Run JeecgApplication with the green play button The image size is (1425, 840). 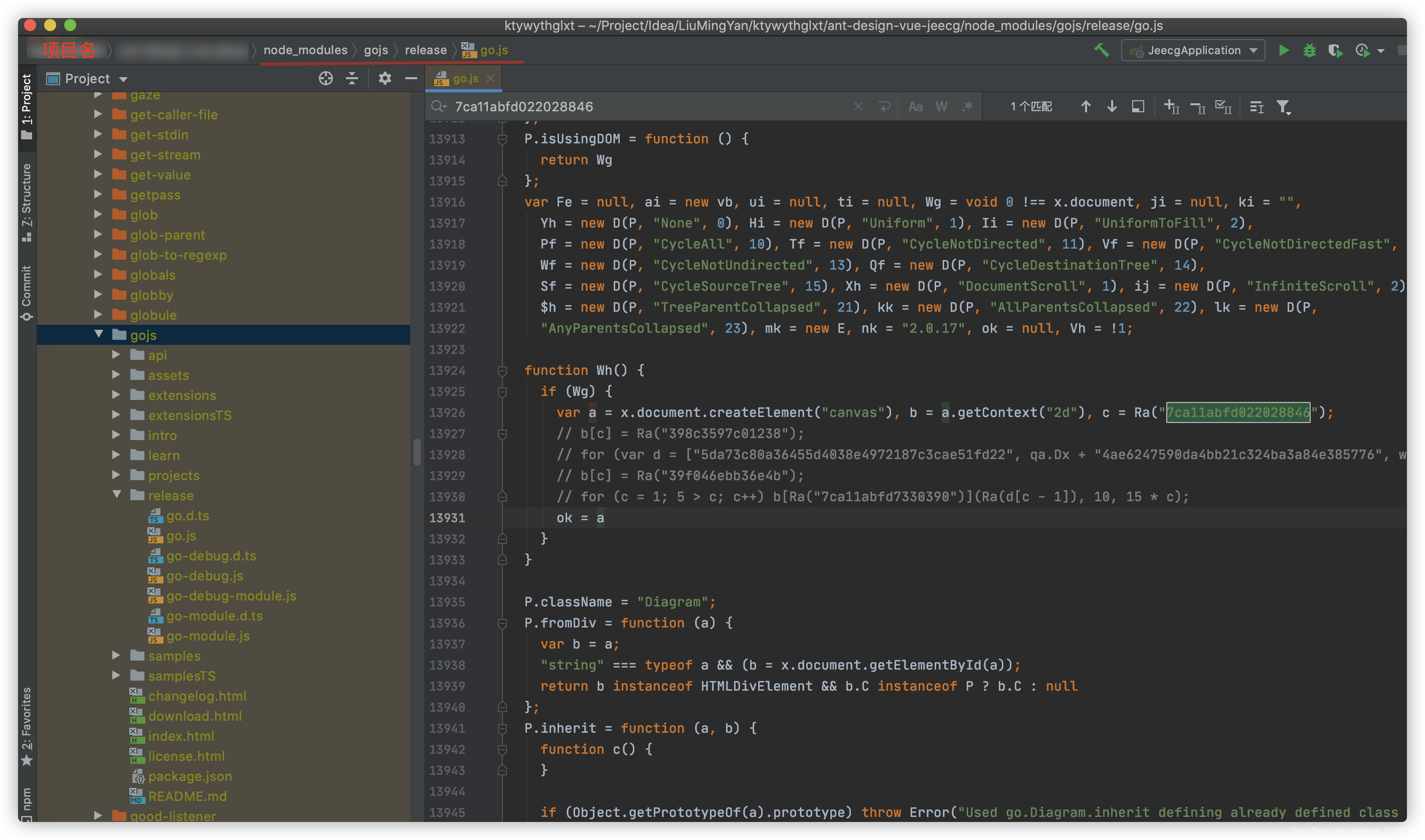(x=1284, y=51)
